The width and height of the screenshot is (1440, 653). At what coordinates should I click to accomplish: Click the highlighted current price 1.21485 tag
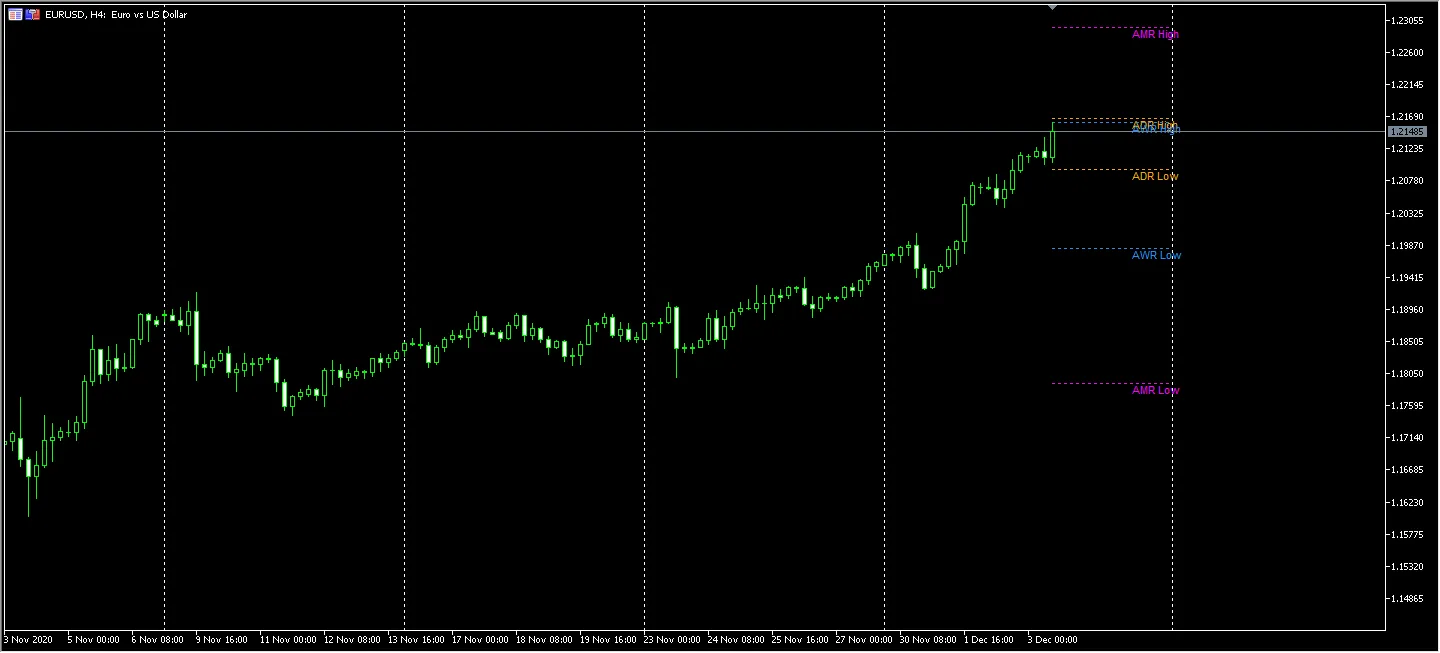1411,132
